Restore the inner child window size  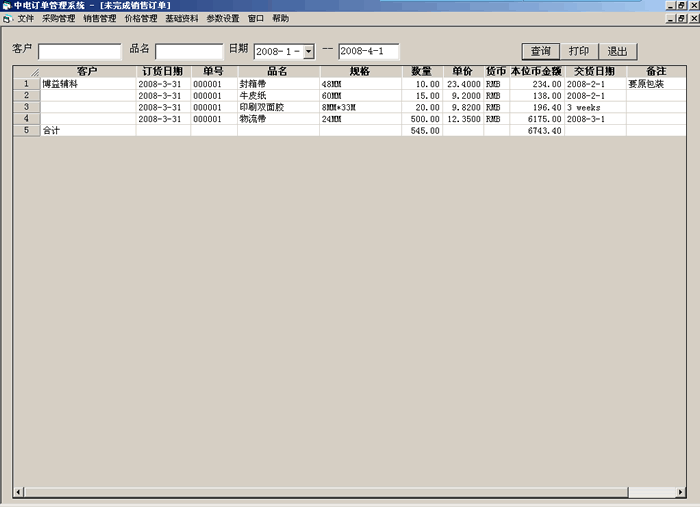coord(680,18)
